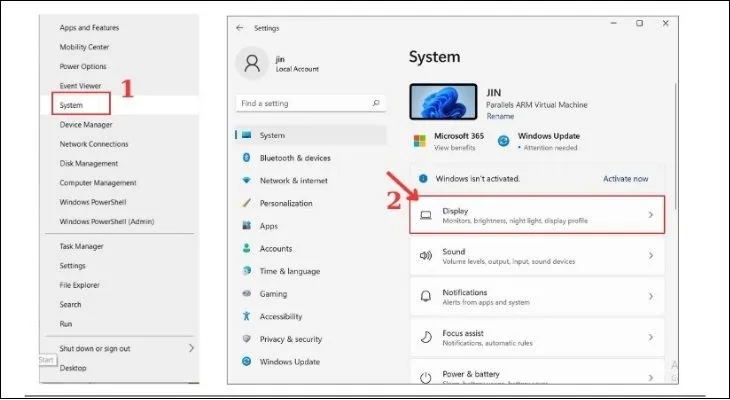Click the System monitor icon in sidebar
This screenshot has height=400, width=730.
(247, 135)
